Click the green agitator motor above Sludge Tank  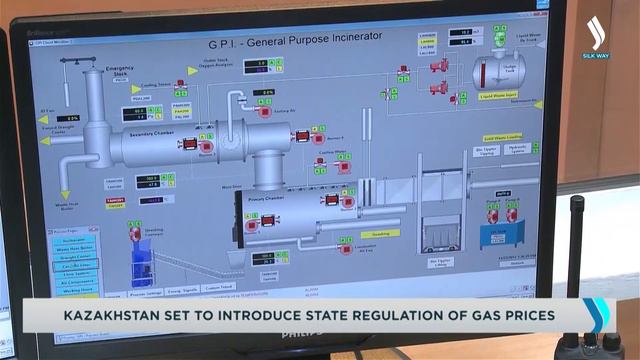click(x=500, y=40)
